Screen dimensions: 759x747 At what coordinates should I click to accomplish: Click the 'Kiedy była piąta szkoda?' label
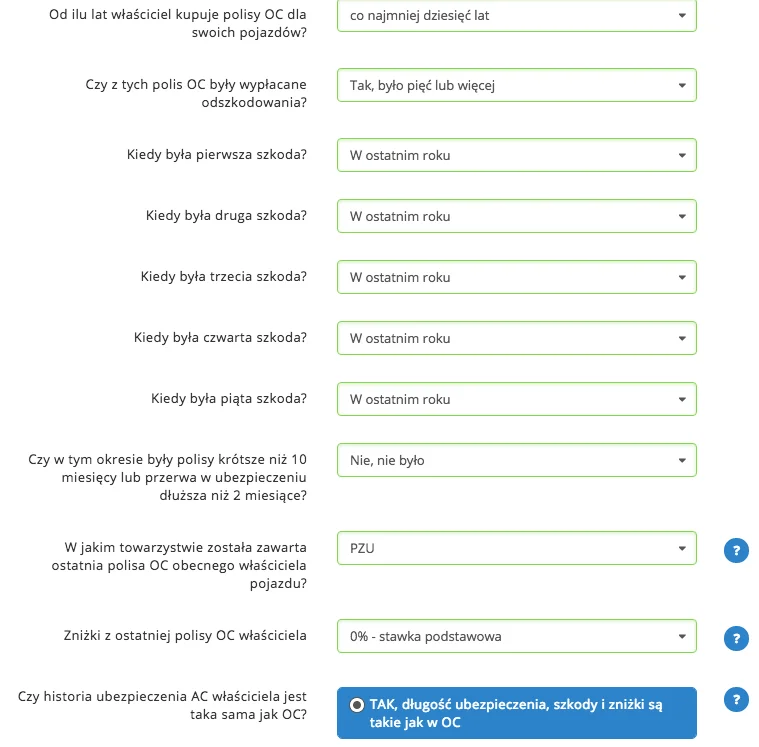[x=228, y=398]
